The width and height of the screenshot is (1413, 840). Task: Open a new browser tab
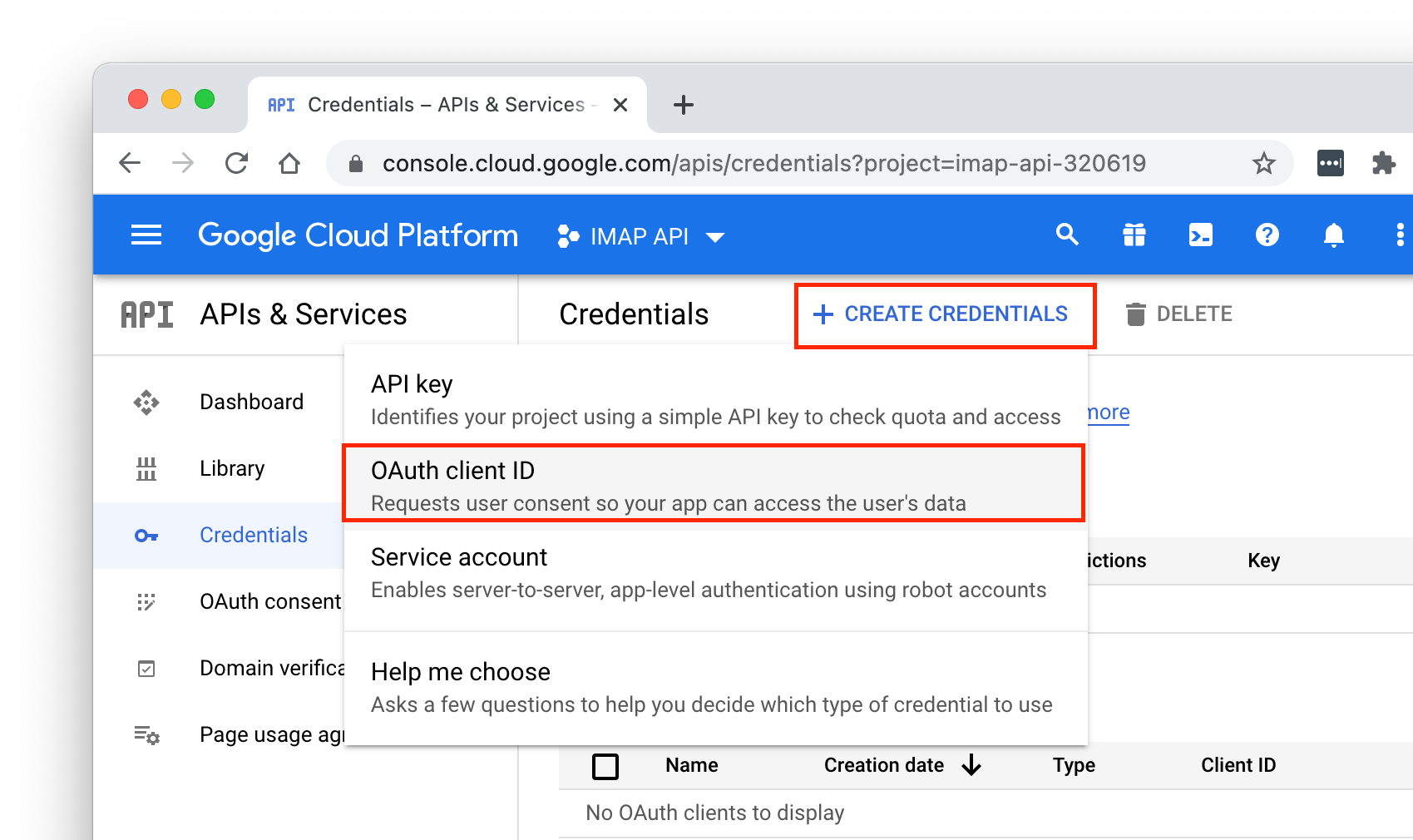(x=684, y=105)
